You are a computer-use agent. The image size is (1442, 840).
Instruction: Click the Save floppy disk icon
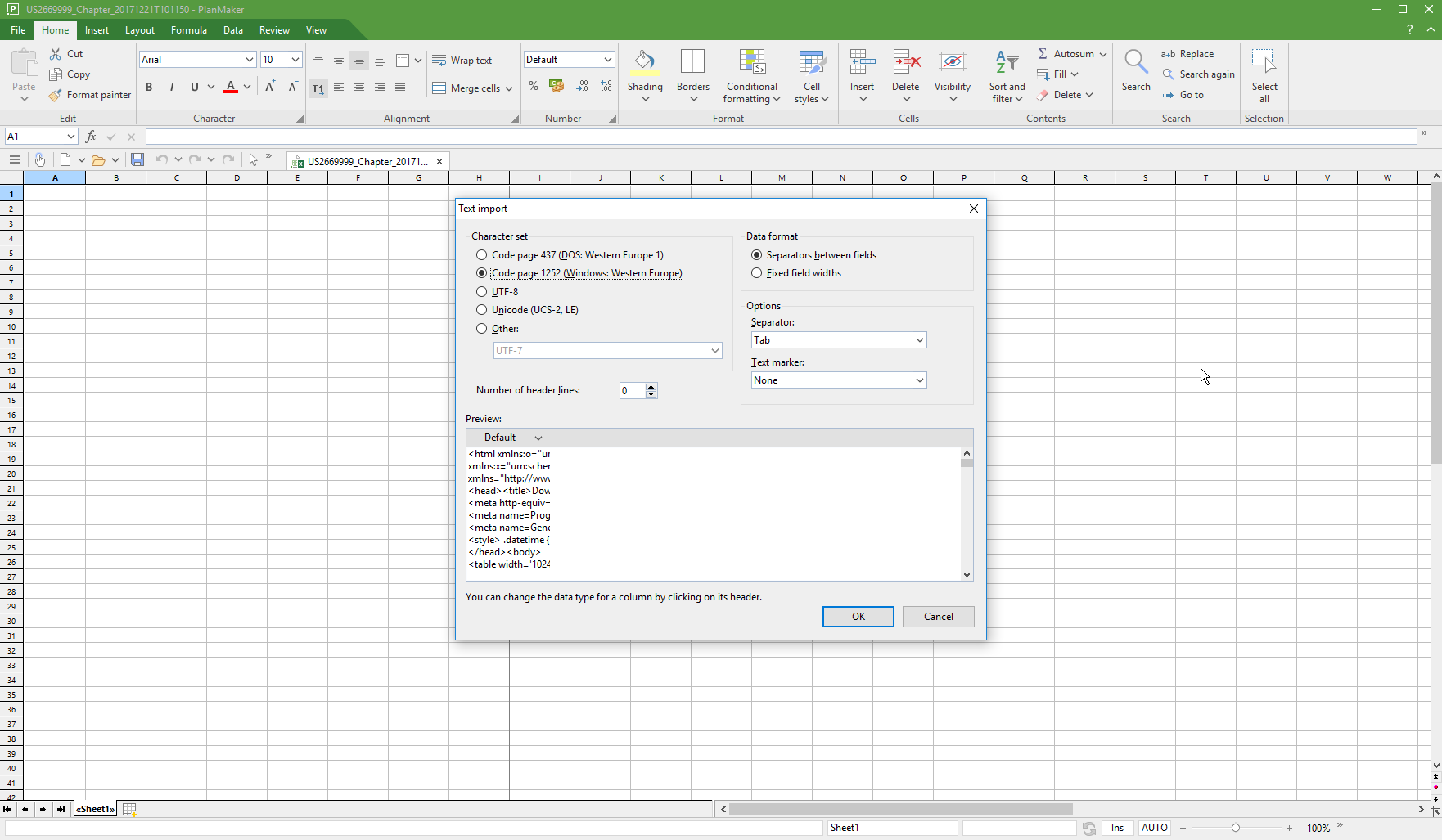coord(137,160)
